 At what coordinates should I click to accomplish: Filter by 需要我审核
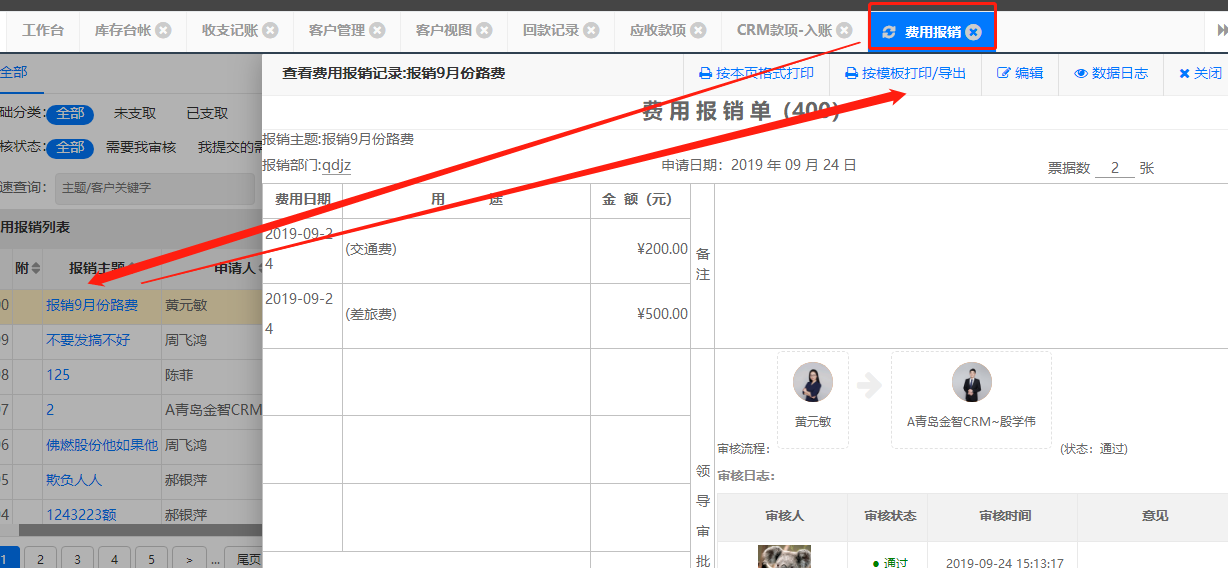coord(141,147)
